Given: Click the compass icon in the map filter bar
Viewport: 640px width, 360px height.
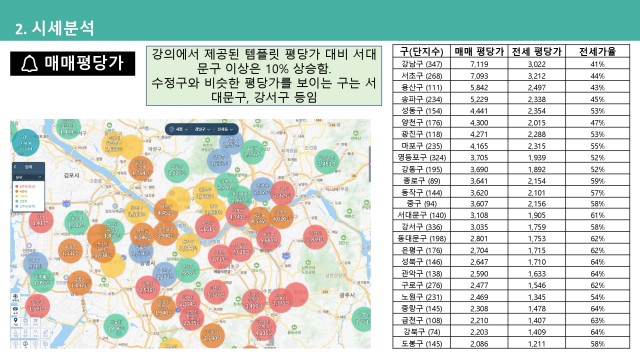Looking at the screenshot, I should point(171,129).
